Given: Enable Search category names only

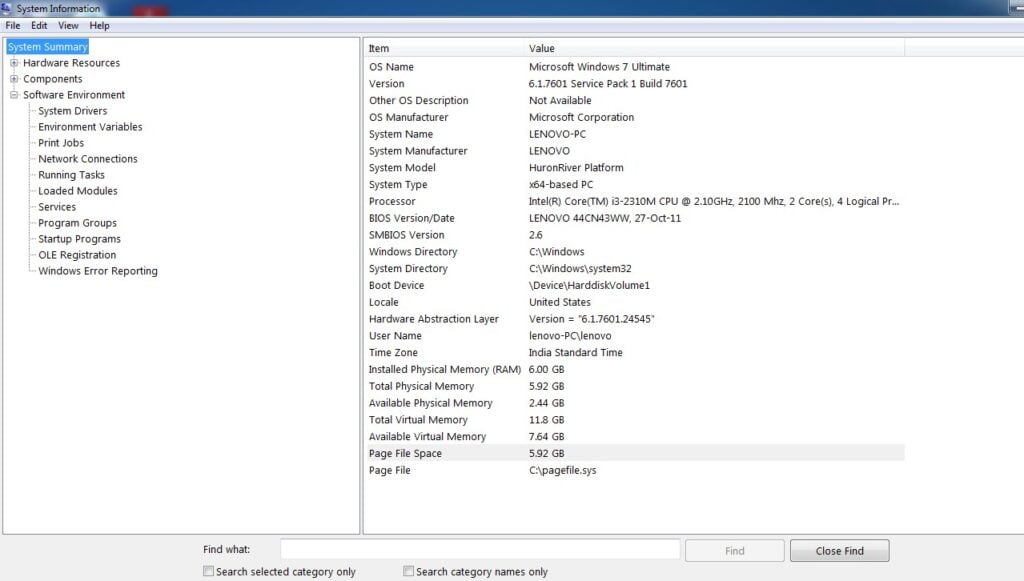Looking at the screenshot, I should coord(408,571).
